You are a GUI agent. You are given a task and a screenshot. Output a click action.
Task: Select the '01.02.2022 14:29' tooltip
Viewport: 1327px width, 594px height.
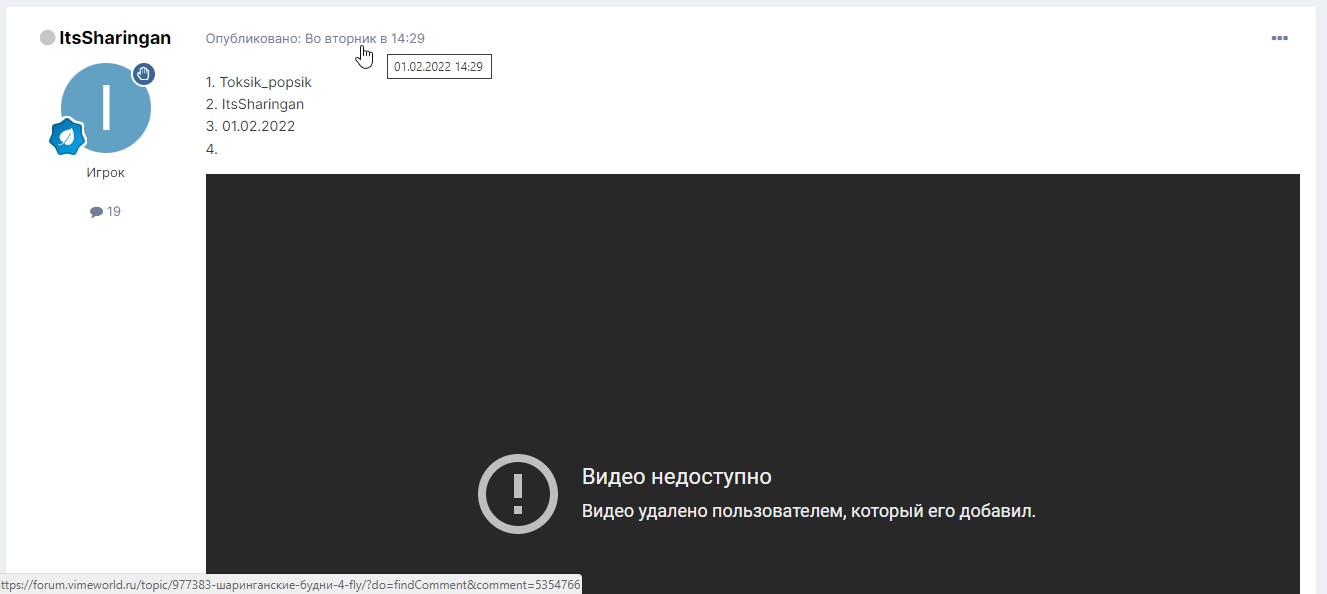click(439, 66)
